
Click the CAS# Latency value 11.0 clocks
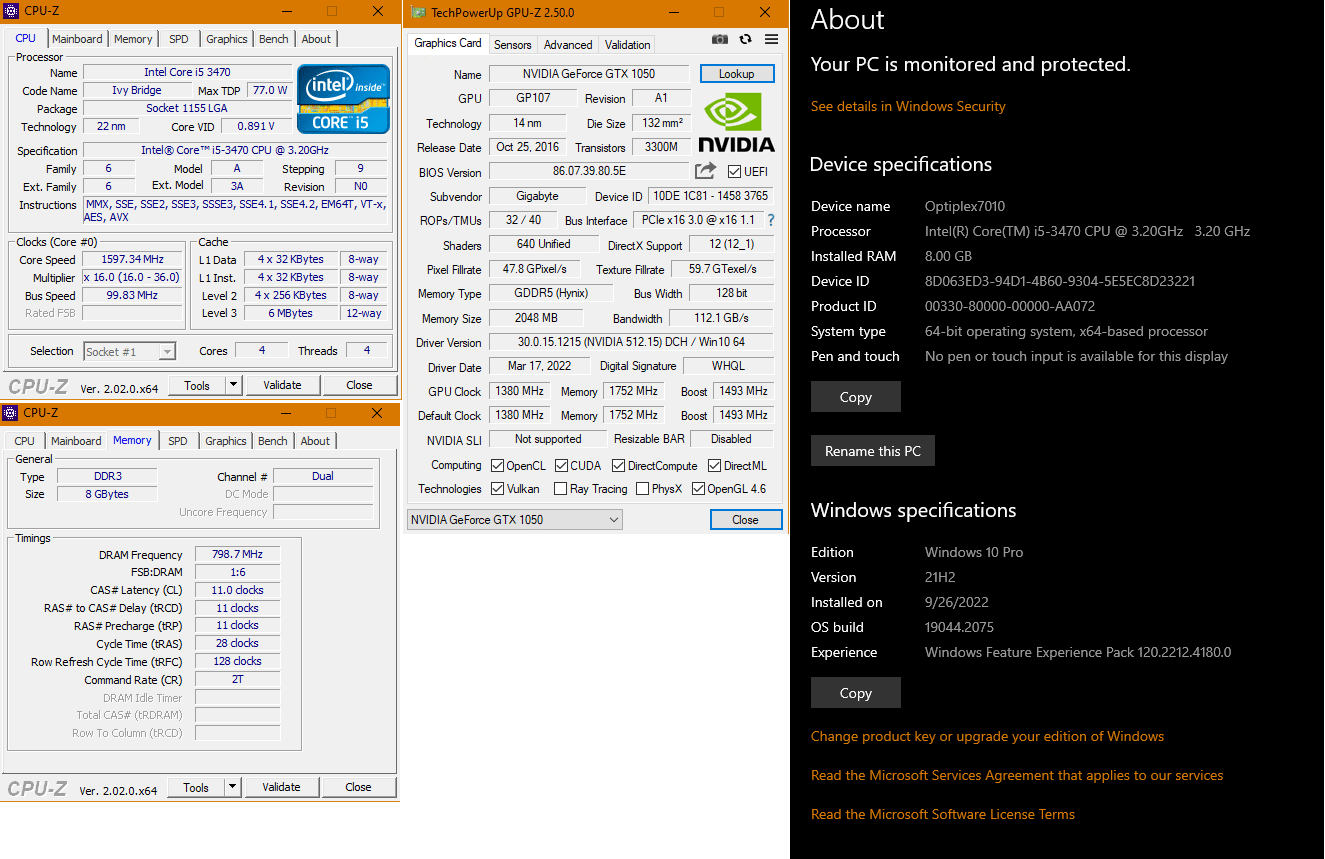[x=237, y=590]
